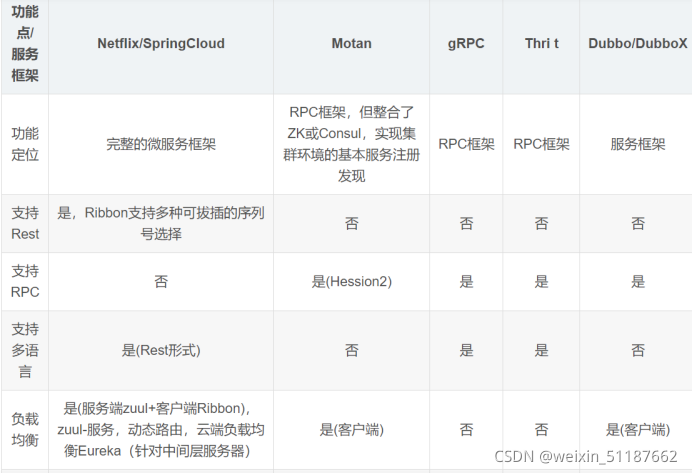692x474 pixels.
Task: Select the 服务框架 cell under Dubbo
Action: [x=638, y=144]
